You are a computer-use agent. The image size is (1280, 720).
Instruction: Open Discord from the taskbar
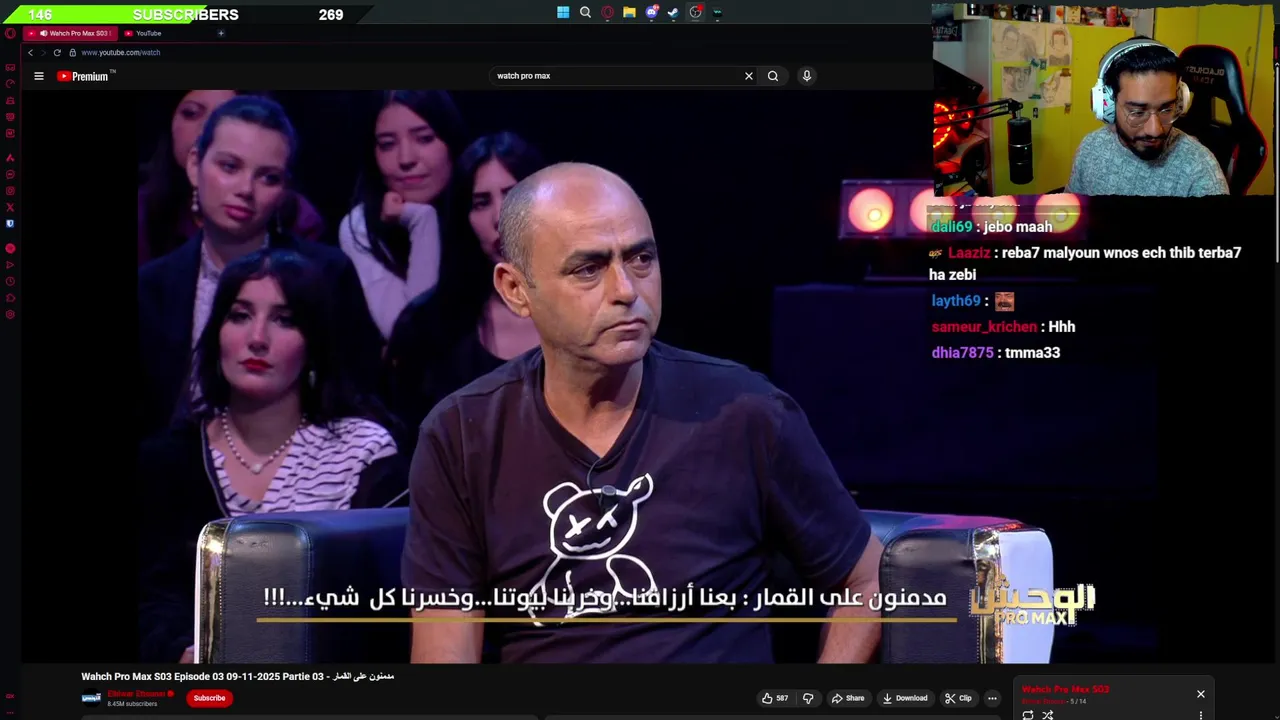(651, 13)
